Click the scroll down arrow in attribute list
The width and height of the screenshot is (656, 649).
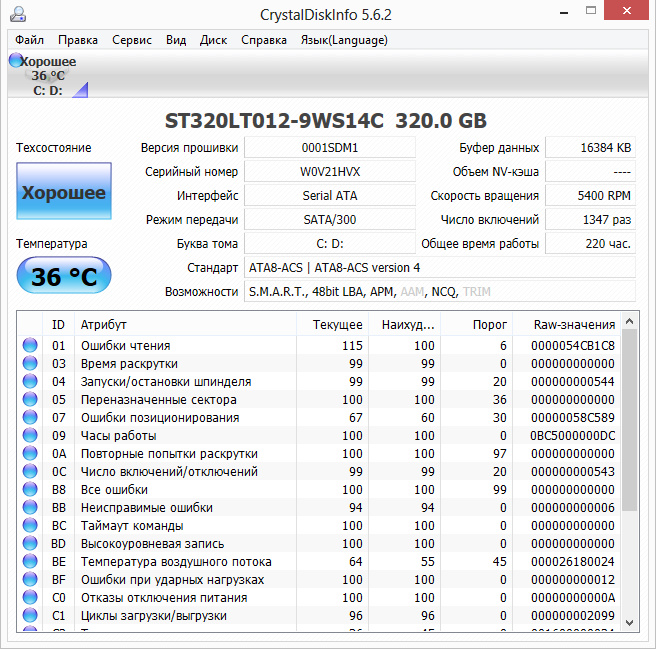click(x=629, y=623)
